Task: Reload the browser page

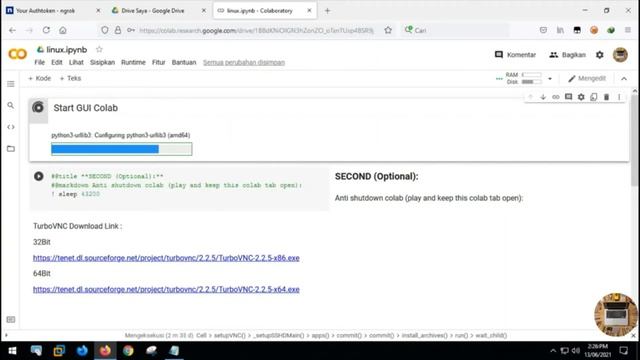Action: pos(46,30)
